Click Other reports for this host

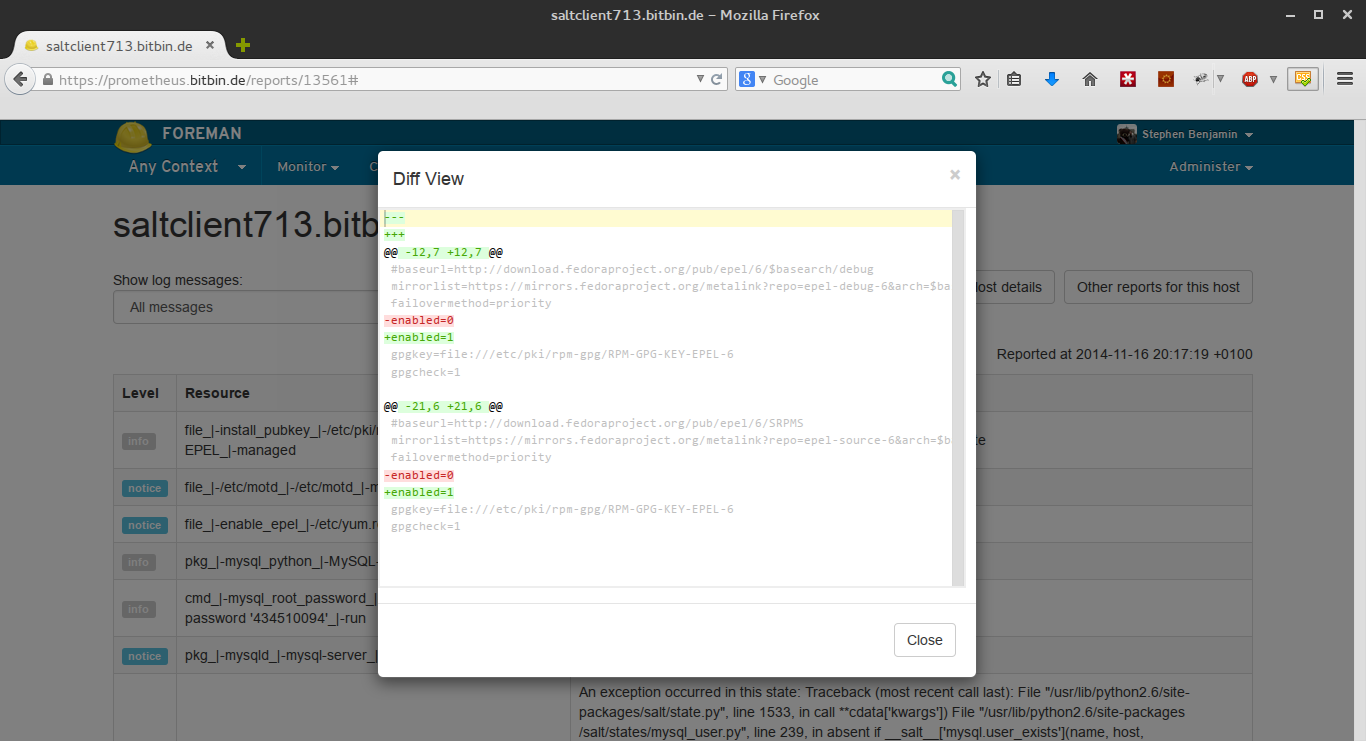click(1157, 287)
